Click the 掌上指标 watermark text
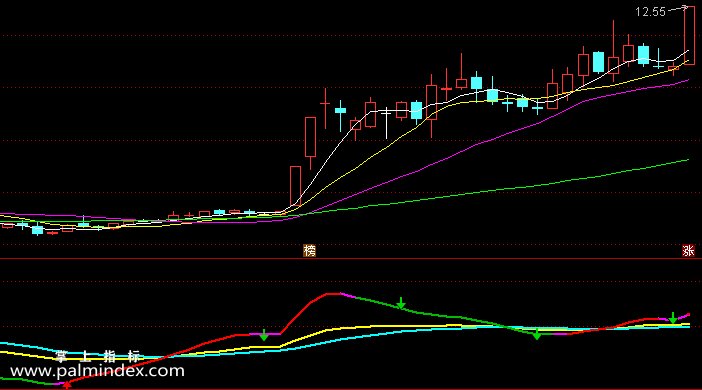This screenshot has height=390, width=702. point(98,356)
